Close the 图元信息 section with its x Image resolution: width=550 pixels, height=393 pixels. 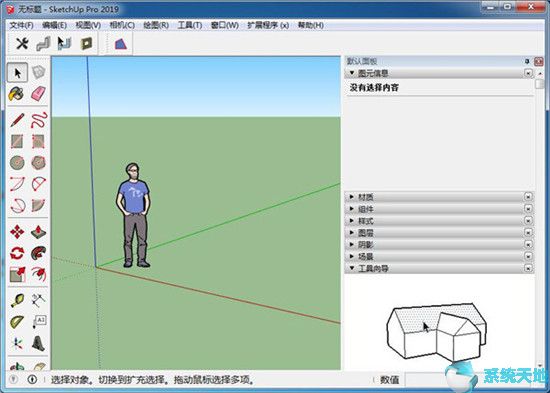coord(528,73)
